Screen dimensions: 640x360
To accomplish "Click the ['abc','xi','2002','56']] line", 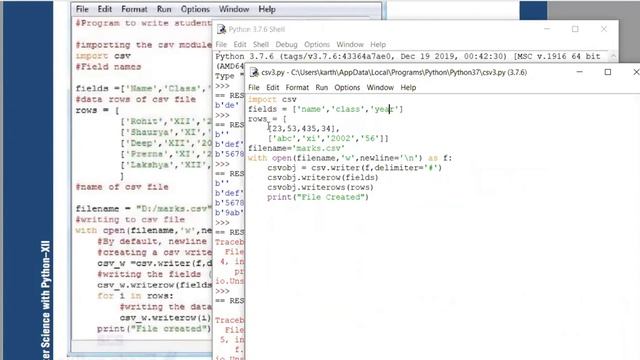I will pos(328,138).
